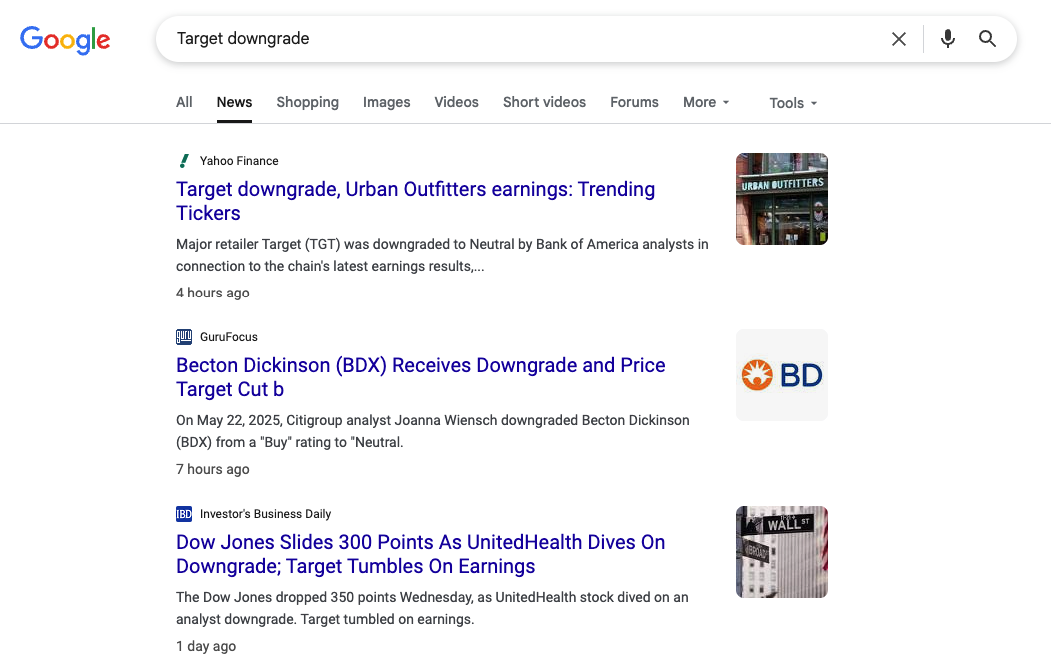Open the Tools dropdown

coord(793,103)
